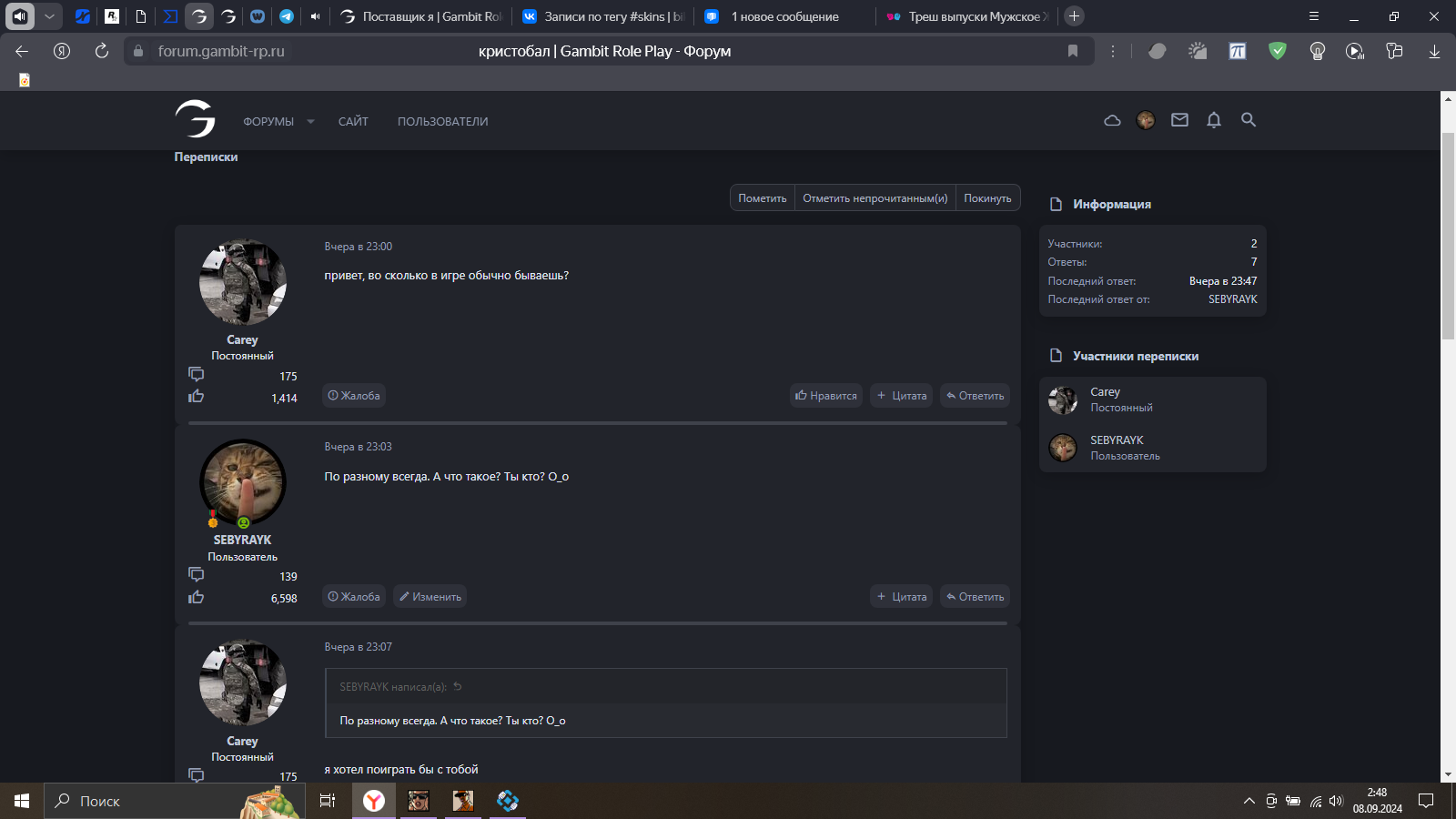Open the ПОЛЬЗОВАТЕЛИ menu item
This screenshot has width=1456, height=819.
coord(442,121)
